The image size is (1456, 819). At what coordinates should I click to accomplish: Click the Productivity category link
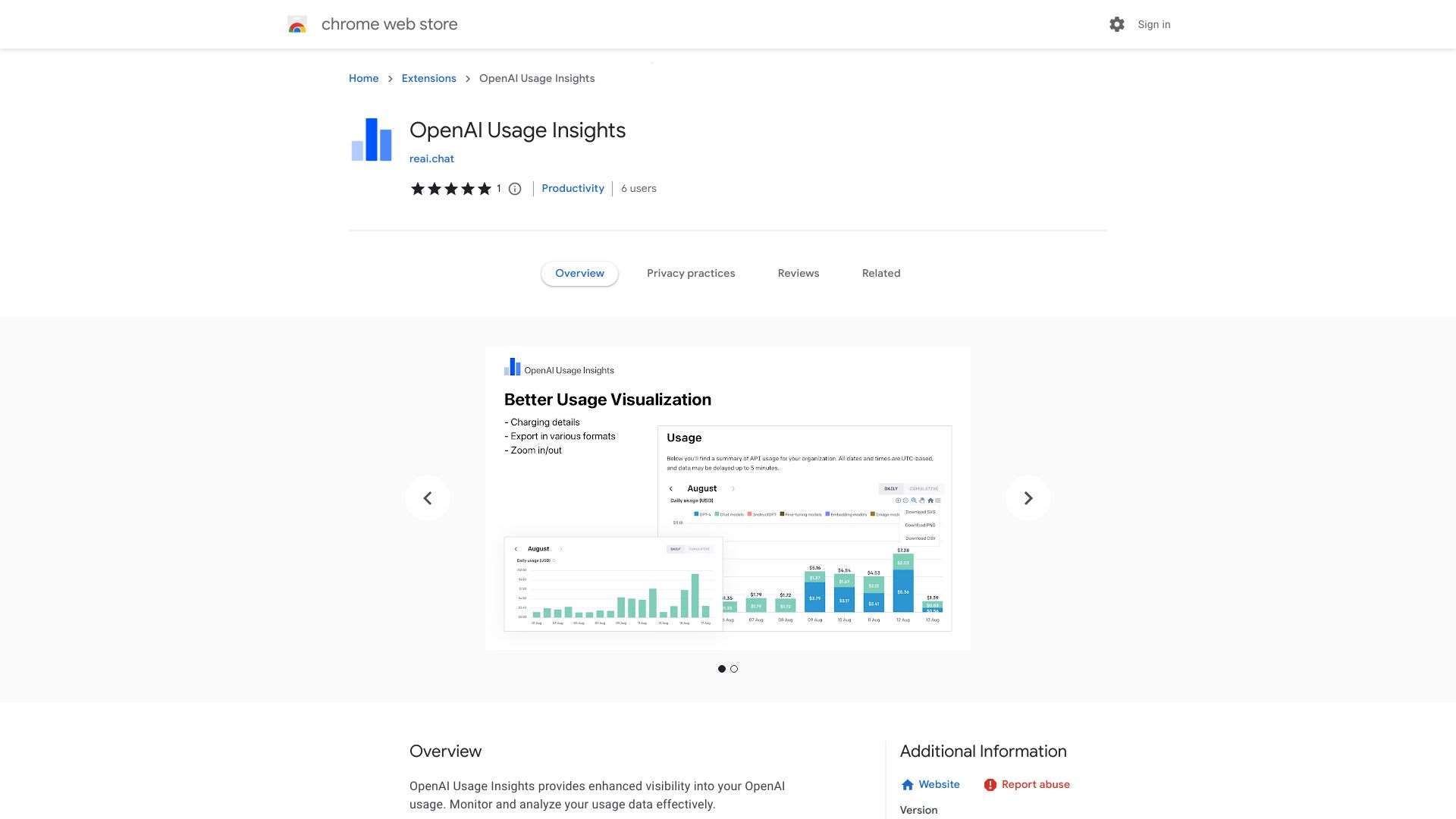click(573, 188)
